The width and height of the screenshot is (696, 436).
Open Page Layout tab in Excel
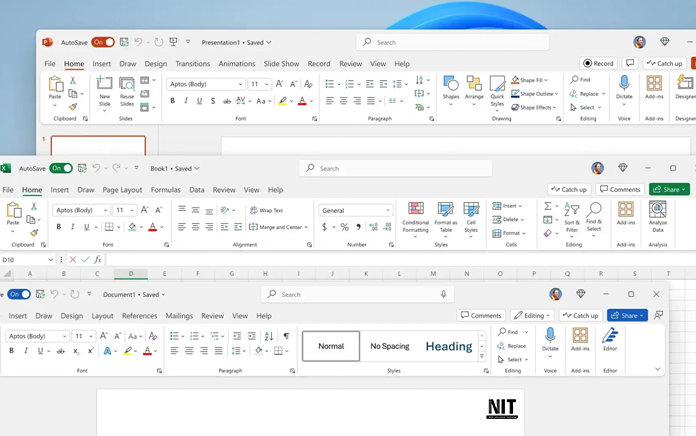122,190
